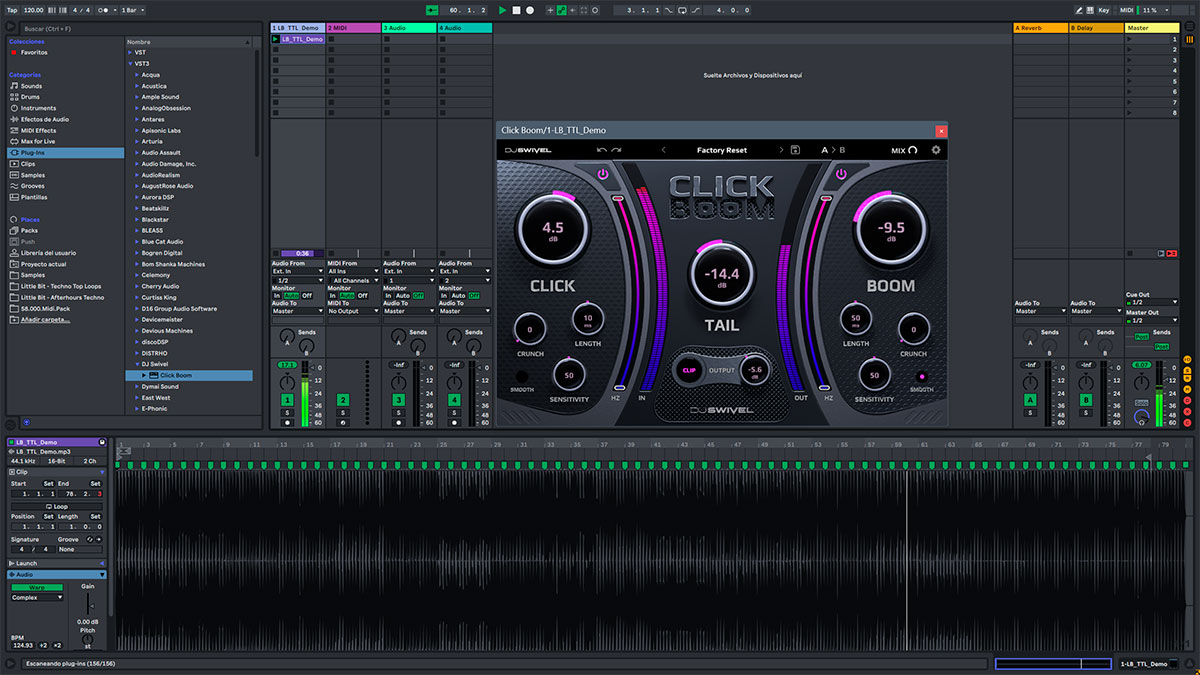Toggle the Loop switch in clip view
The image size is (1200, 675).
(x=57, y=506)
